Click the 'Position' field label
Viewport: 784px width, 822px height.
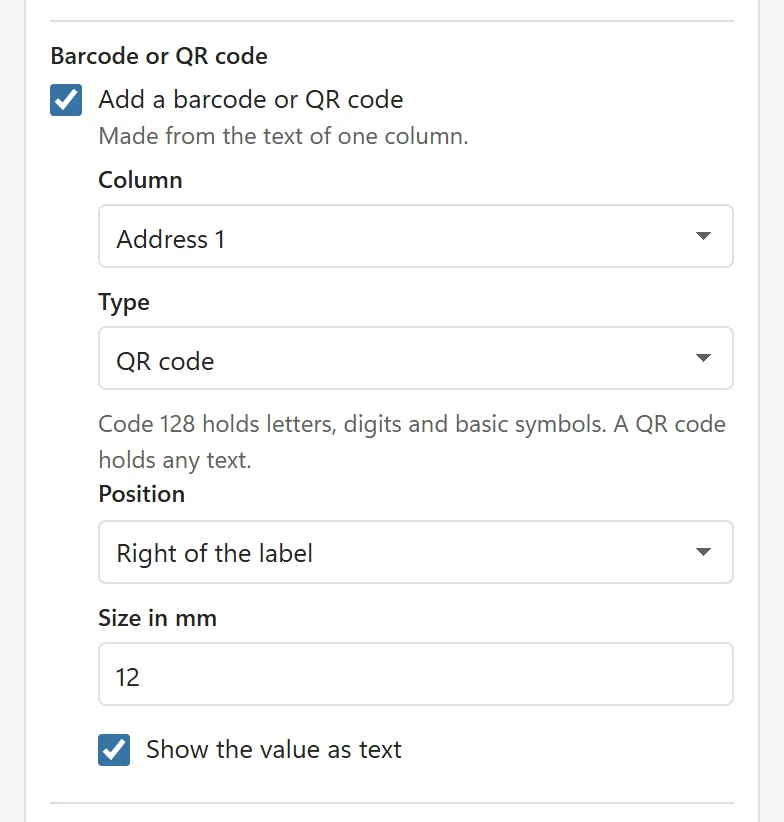coord(141,494)
